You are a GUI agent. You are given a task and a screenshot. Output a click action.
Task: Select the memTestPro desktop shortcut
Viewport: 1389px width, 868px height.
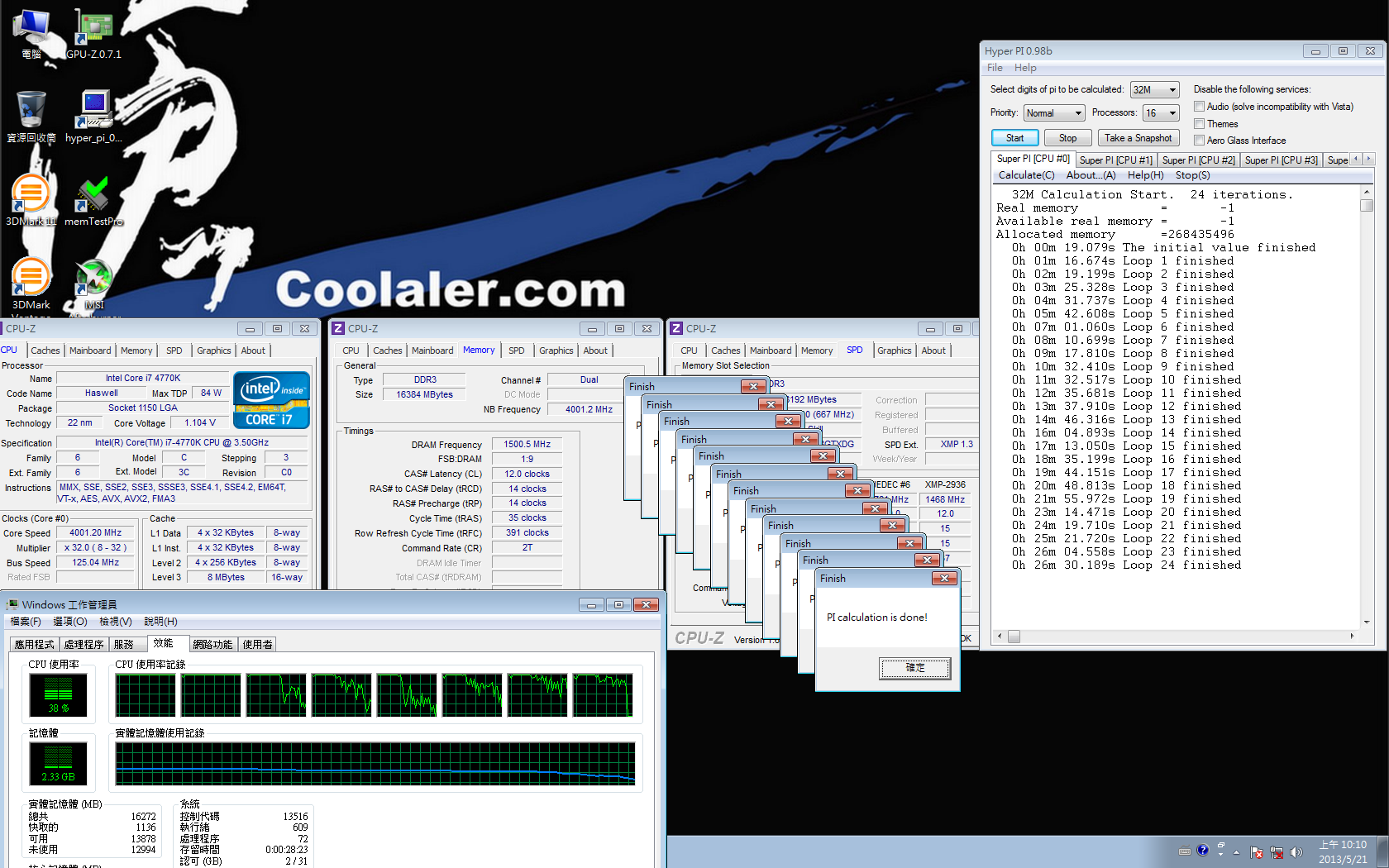93,200
